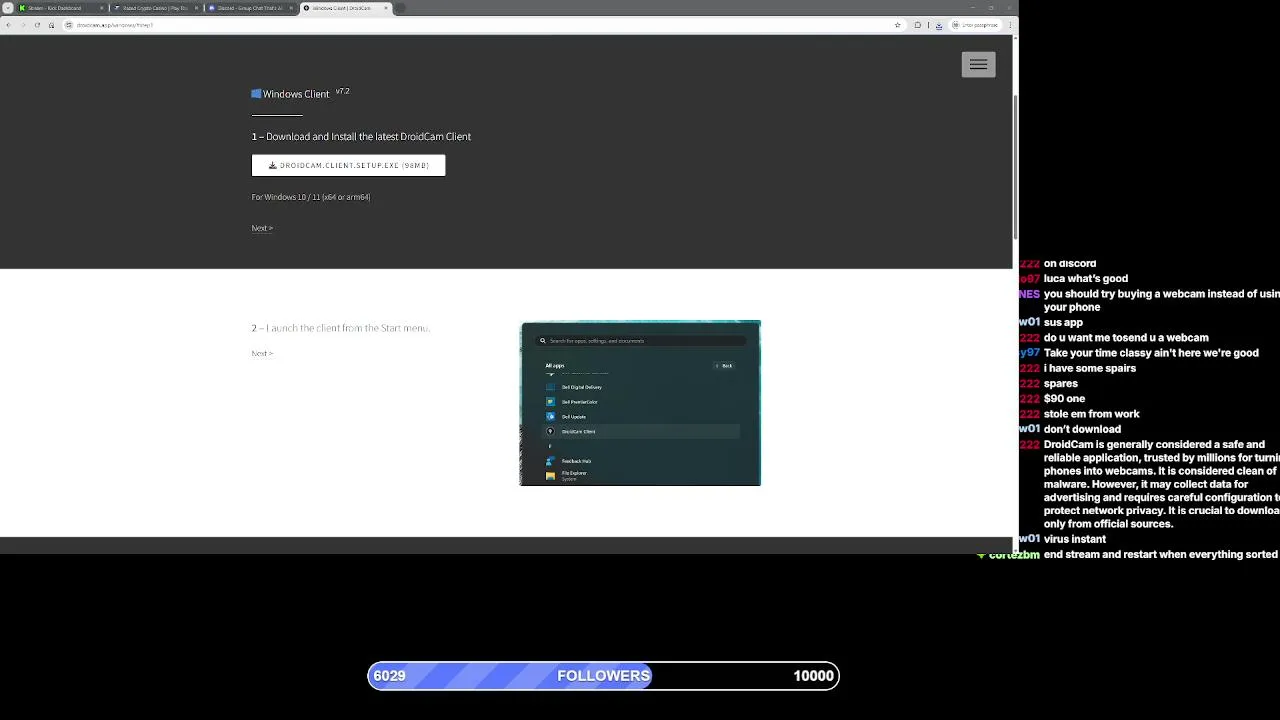Open the Start menu screenshot image
The width and height of the screenshot is (1280, 720).
pos(640,403)
